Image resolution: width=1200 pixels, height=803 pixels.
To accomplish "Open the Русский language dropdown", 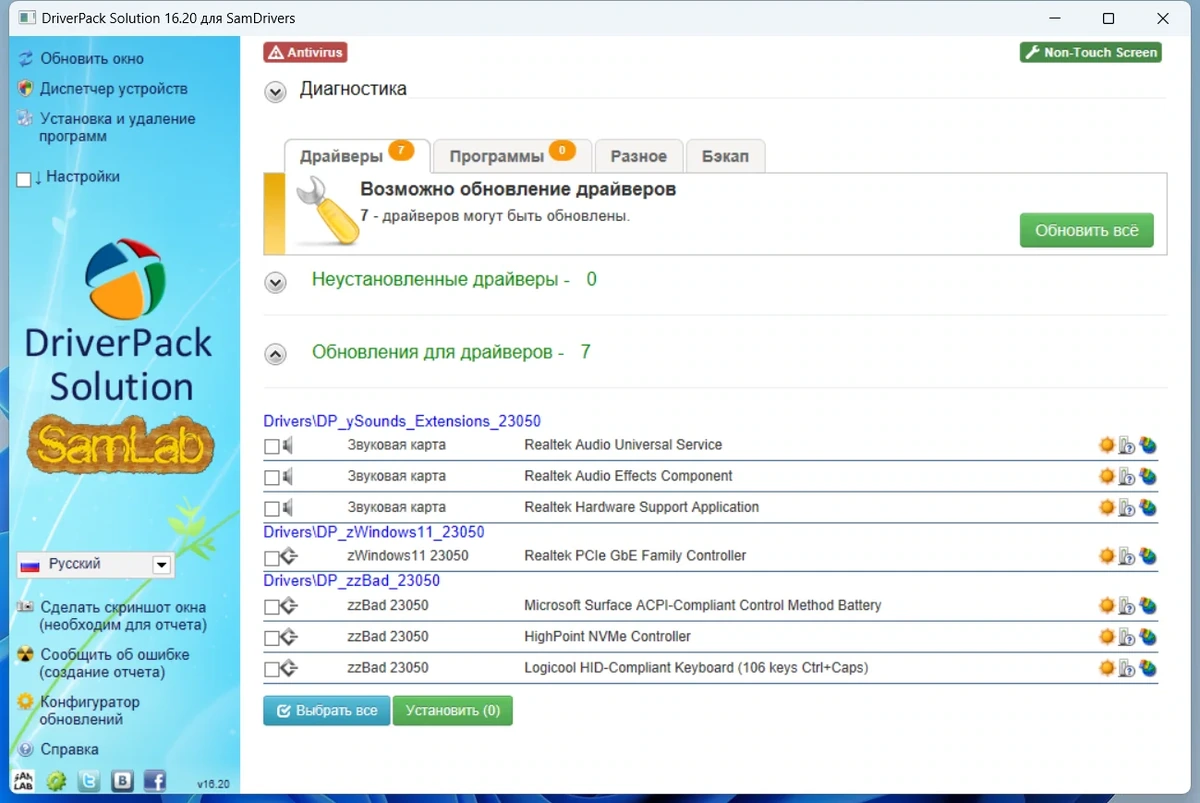I will [95, 564].
